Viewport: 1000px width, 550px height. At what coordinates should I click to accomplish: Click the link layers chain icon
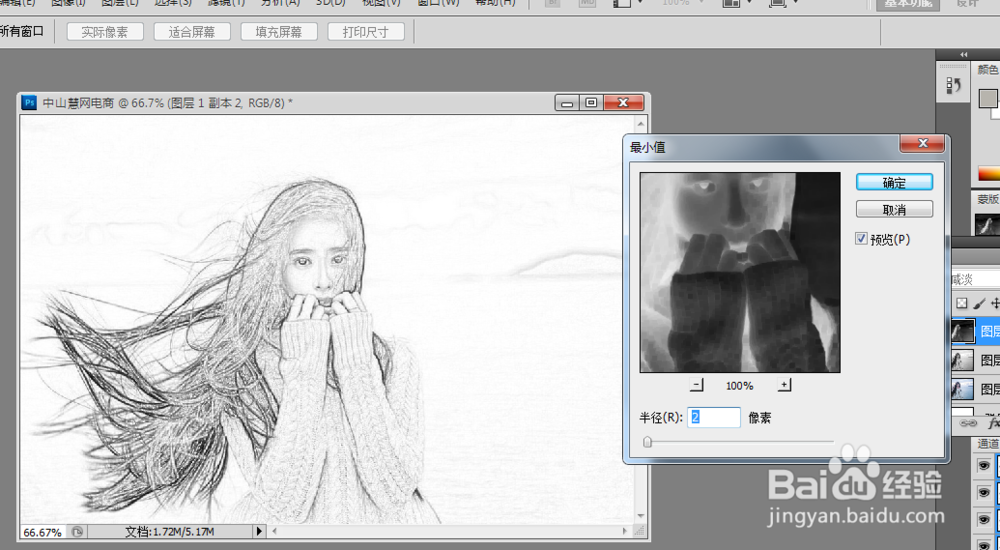[967, 423]
